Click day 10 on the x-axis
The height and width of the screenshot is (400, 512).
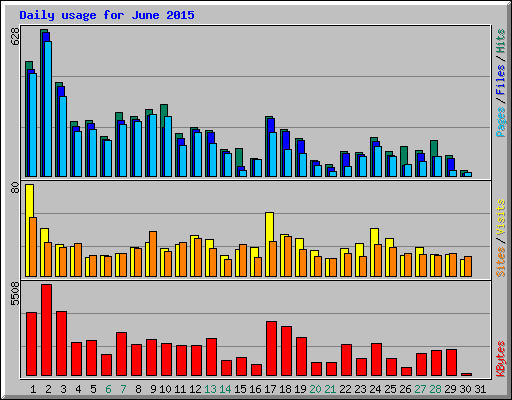(x=165, y=389)
